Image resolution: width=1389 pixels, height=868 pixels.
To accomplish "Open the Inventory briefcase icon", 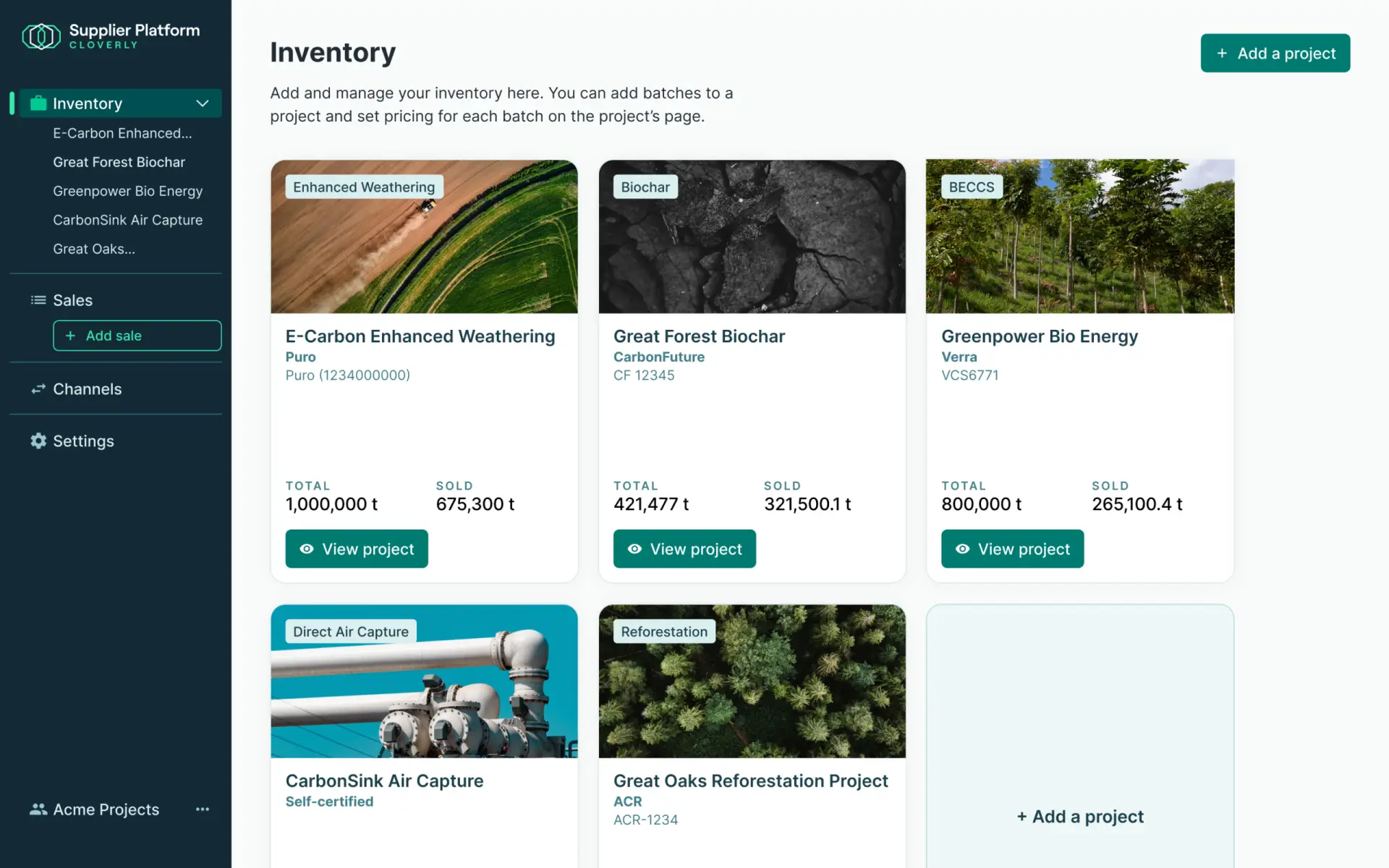I will 38,103.
